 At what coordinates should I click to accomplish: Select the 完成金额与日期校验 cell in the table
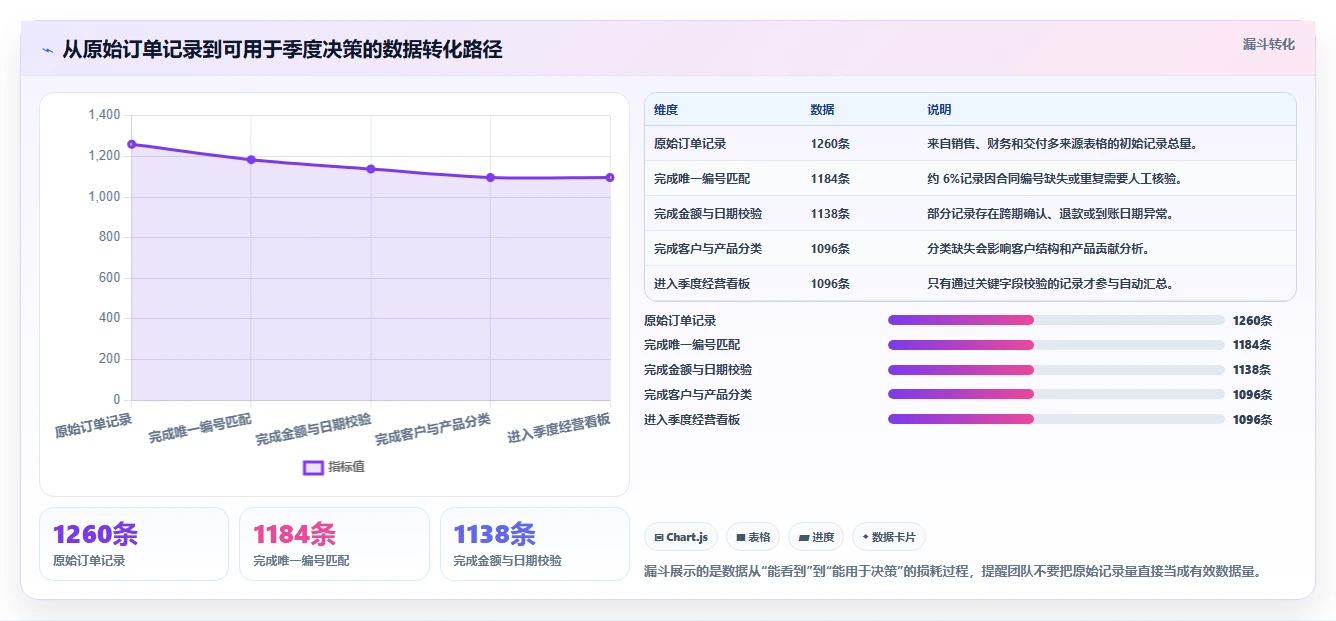tap(708, 214)
